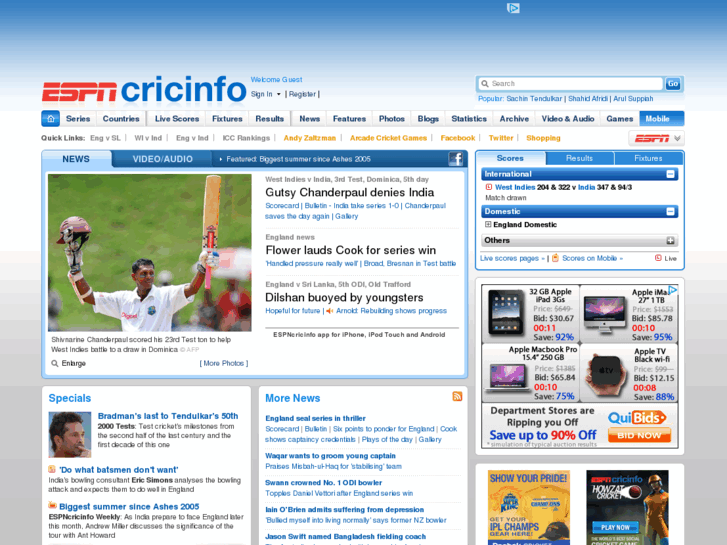
Task: Click the Live refresh icon in the scores panel
Action: coord(658,258)
